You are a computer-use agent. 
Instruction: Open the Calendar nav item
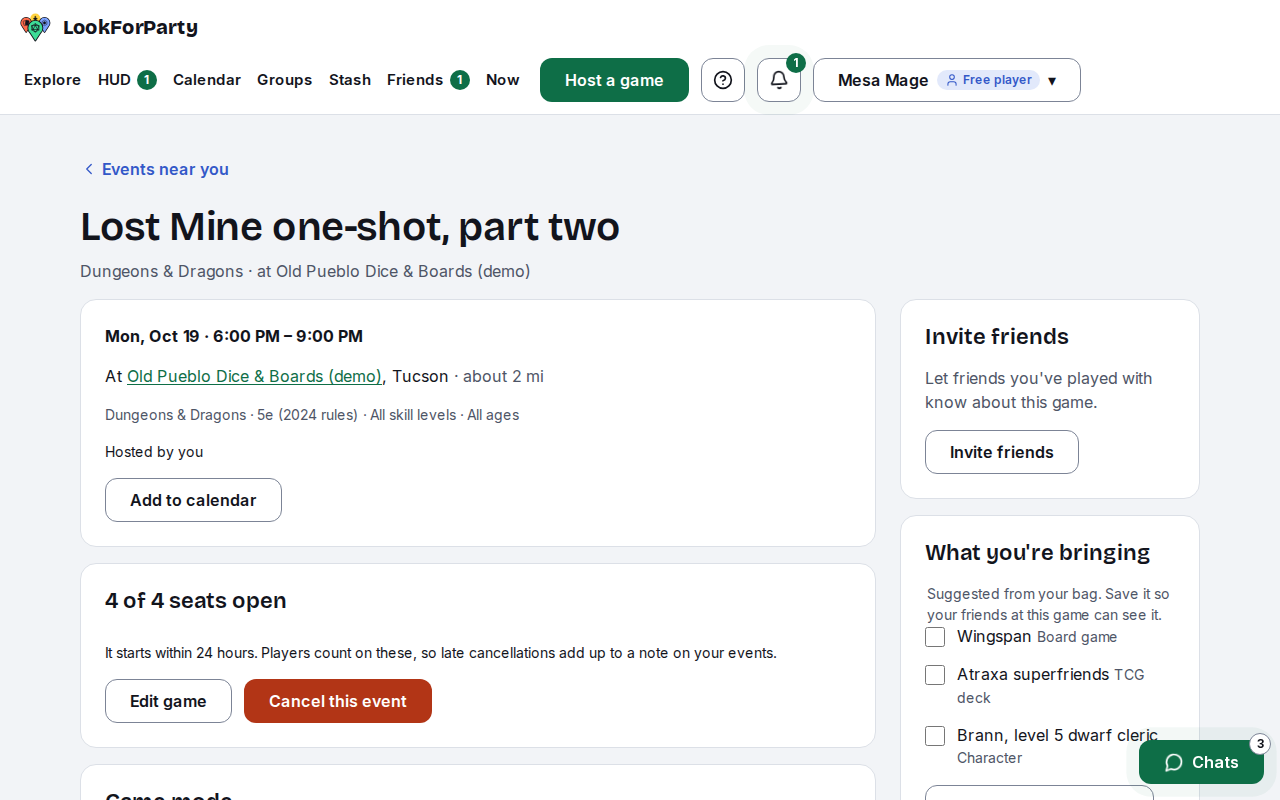pyautogui.click(x=207, y=80)
